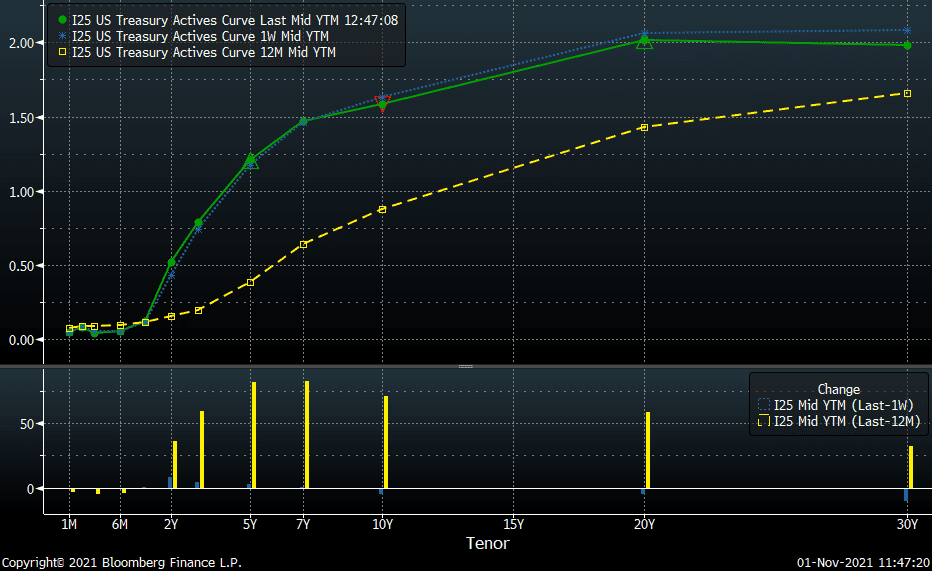This screenshot has width=932, height=571.
Task: Click the 15Y tenor axis label
Action: [x=514, y=524]
